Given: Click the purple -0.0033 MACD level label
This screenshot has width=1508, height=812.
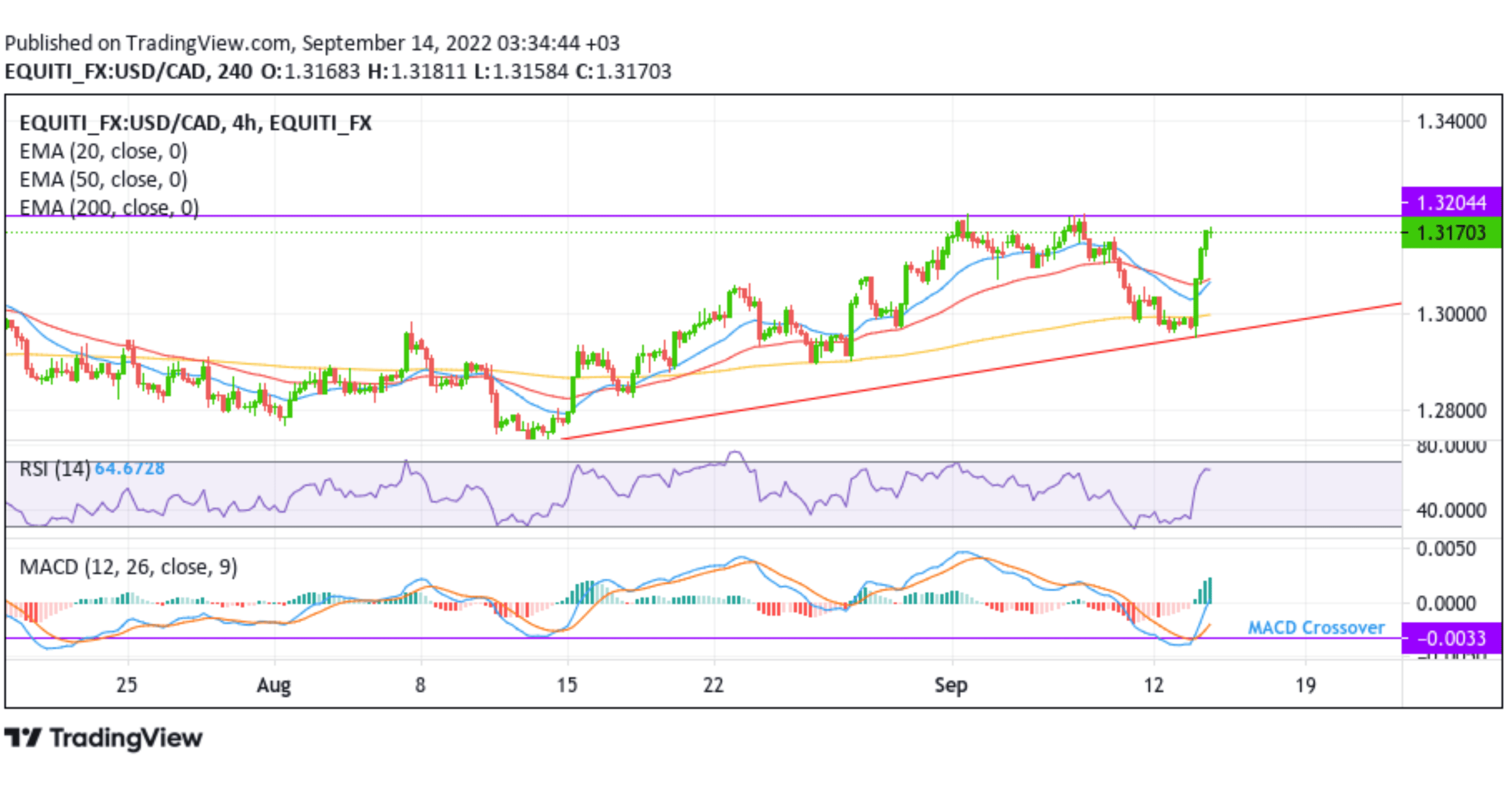Looking at the screenshot, I should click(1451, 638).
